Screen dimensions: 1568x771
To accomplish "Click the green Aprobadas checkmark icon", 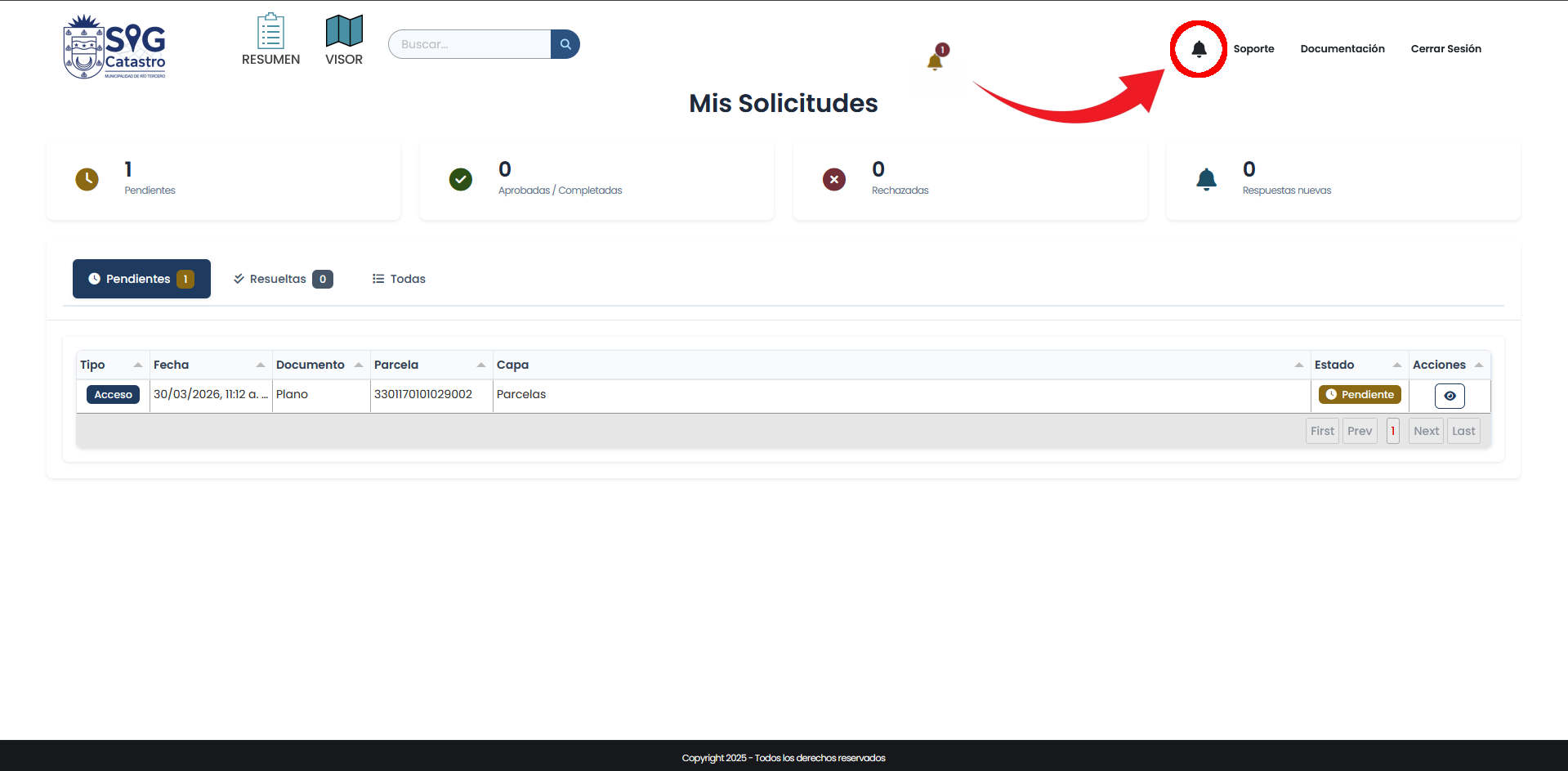I will point(461,179).
